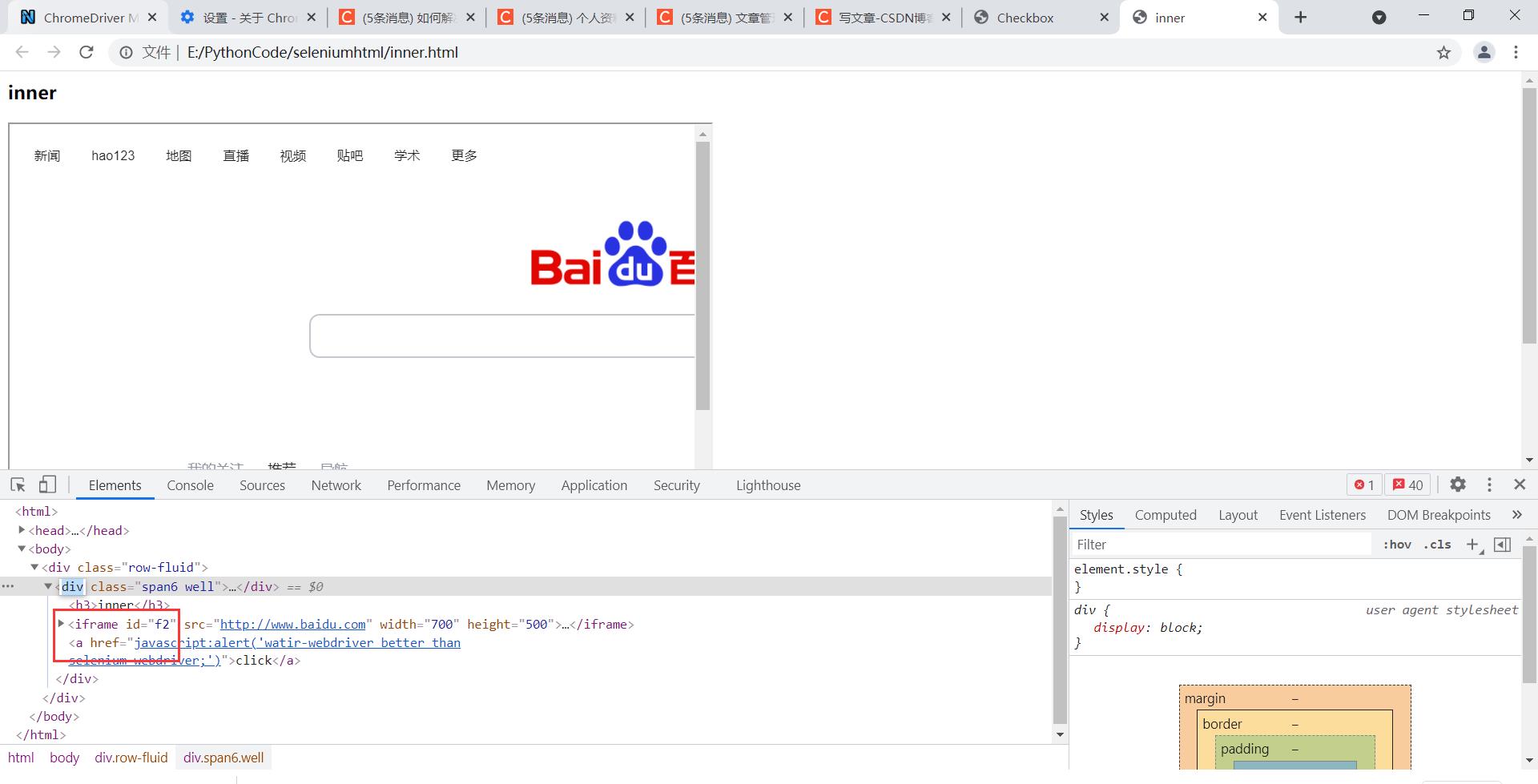Expand the head element node

click(x=22, y=530)
